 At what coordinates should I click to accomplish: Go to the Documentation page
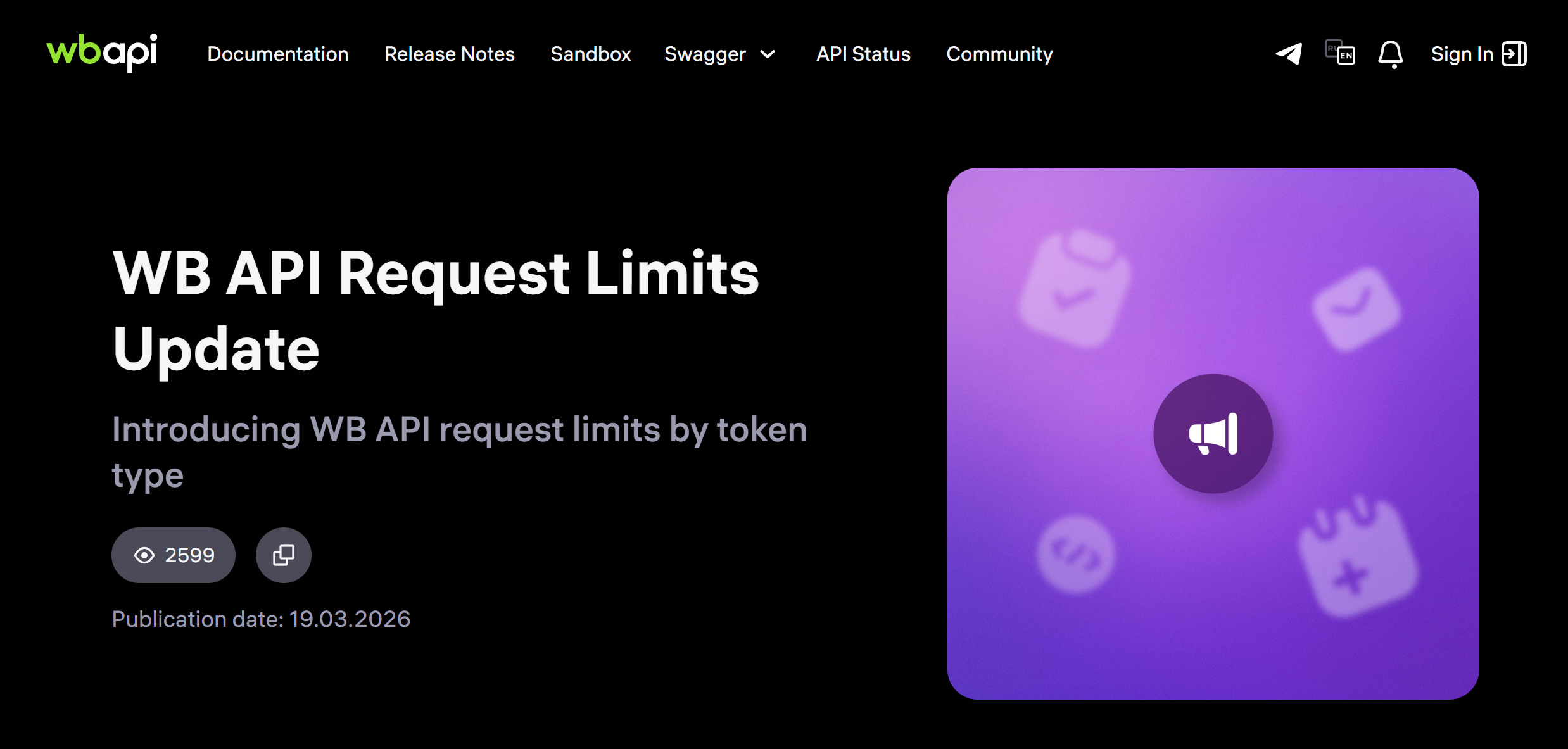(278, 54)
